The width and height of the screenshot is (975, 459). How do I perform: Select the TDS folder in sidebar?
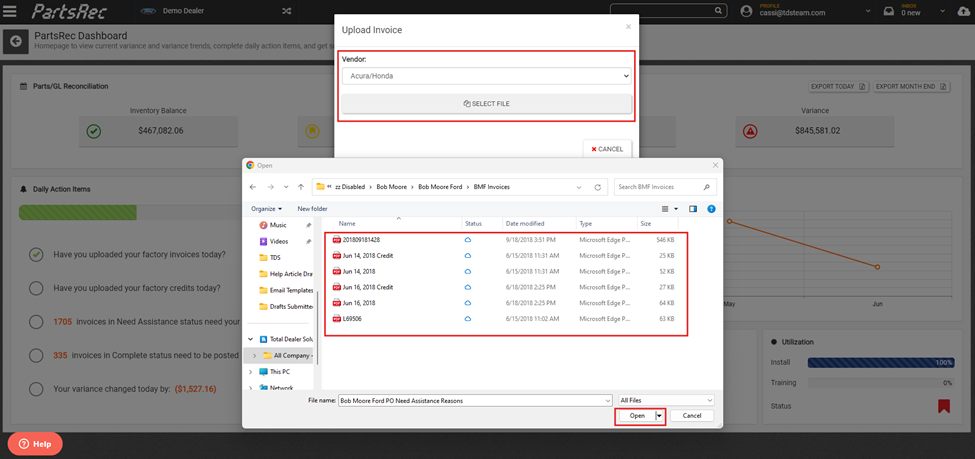(275, 257)
